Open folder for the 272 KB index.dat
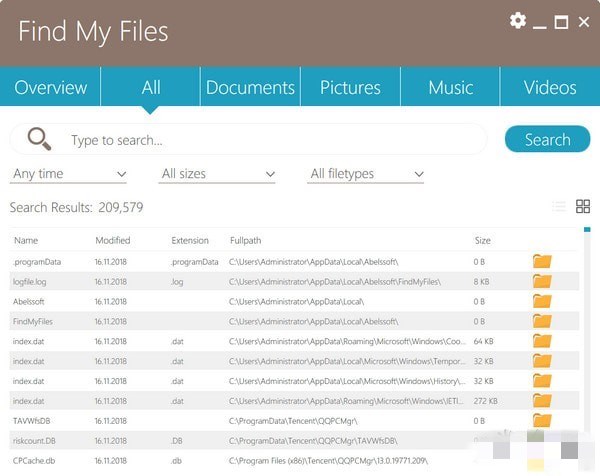The height and width of the screenshot is (476, 600). pos(542,400)
